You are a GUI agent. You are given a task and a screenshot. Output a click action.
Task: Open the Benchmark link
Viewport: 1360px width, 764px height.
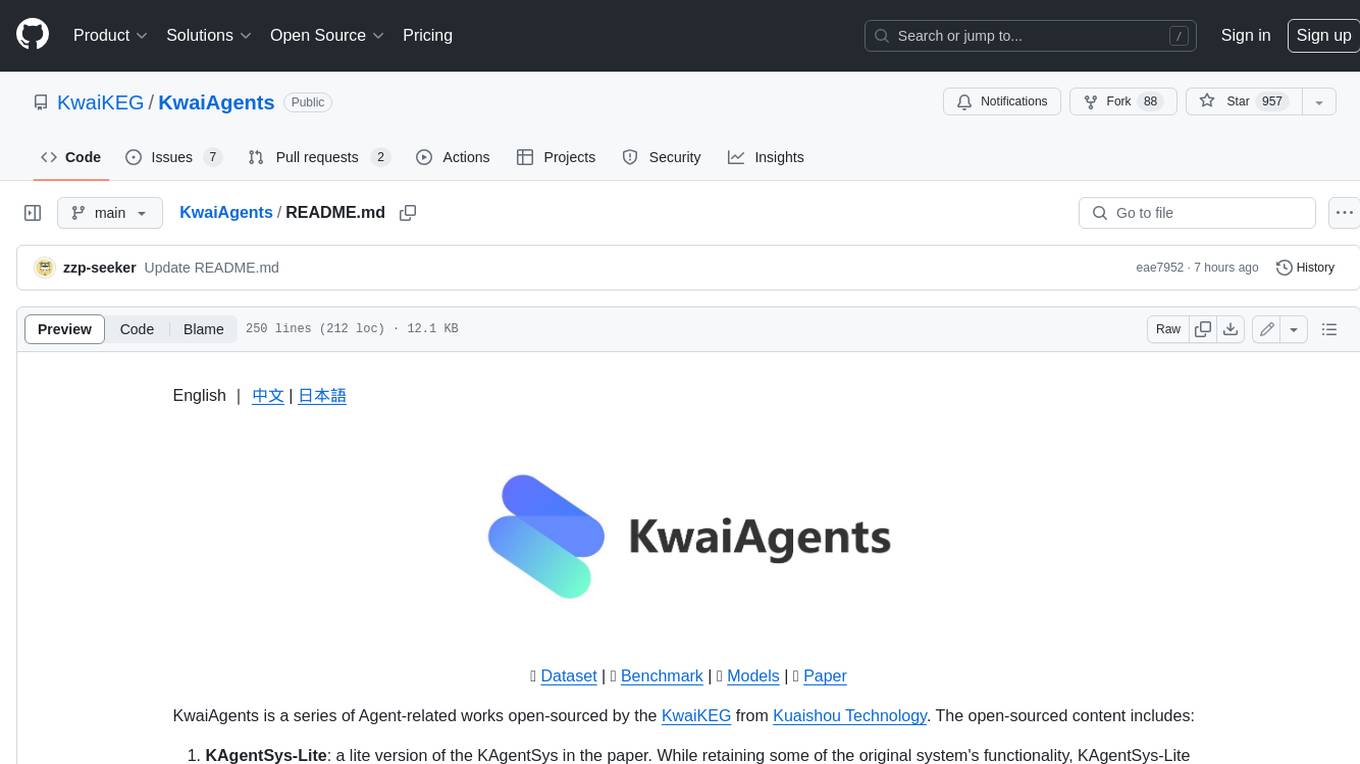[x=662, y=676]
